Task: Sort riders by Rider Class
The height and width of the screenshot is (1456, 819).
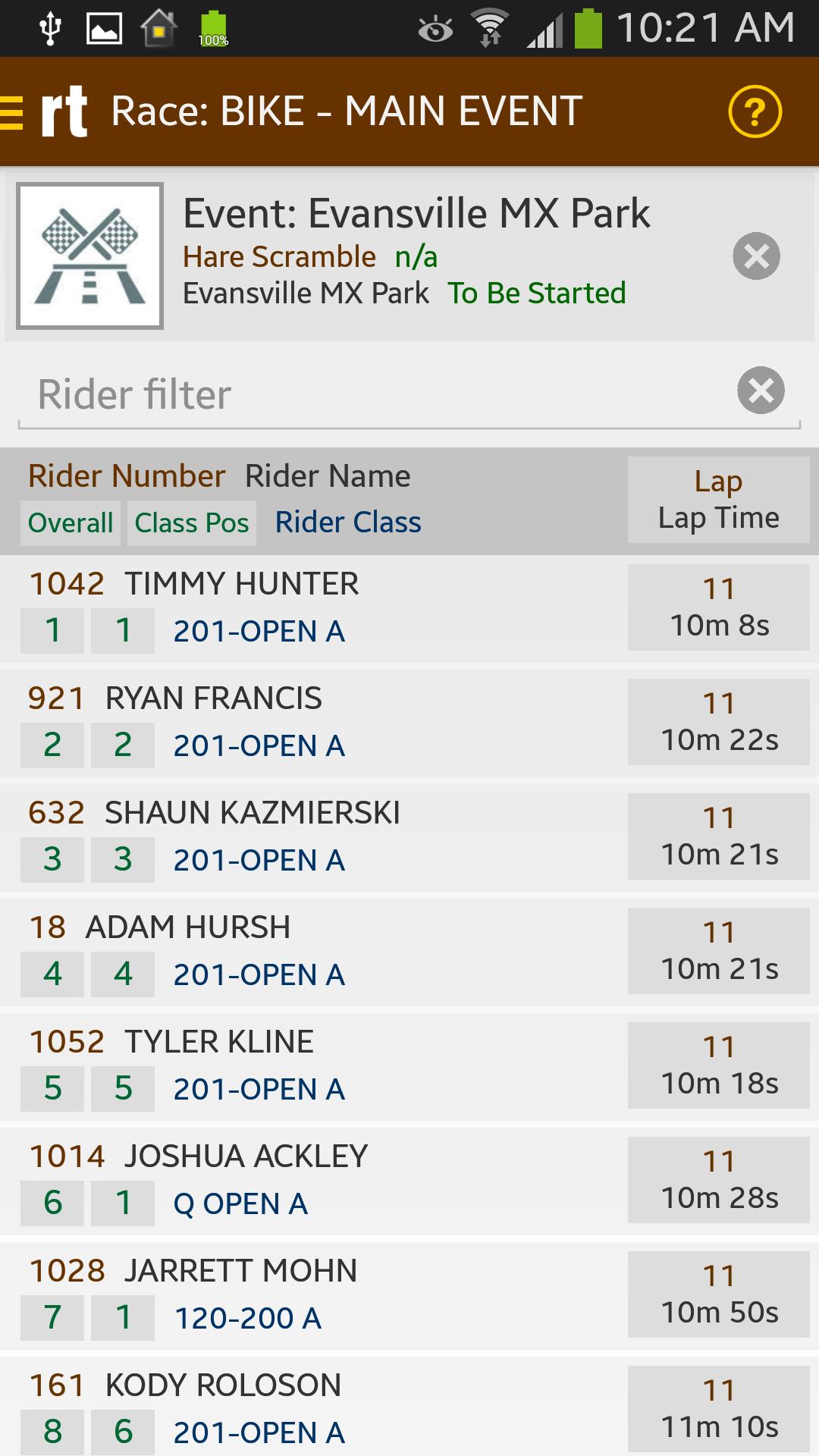Action: [348, 522]
